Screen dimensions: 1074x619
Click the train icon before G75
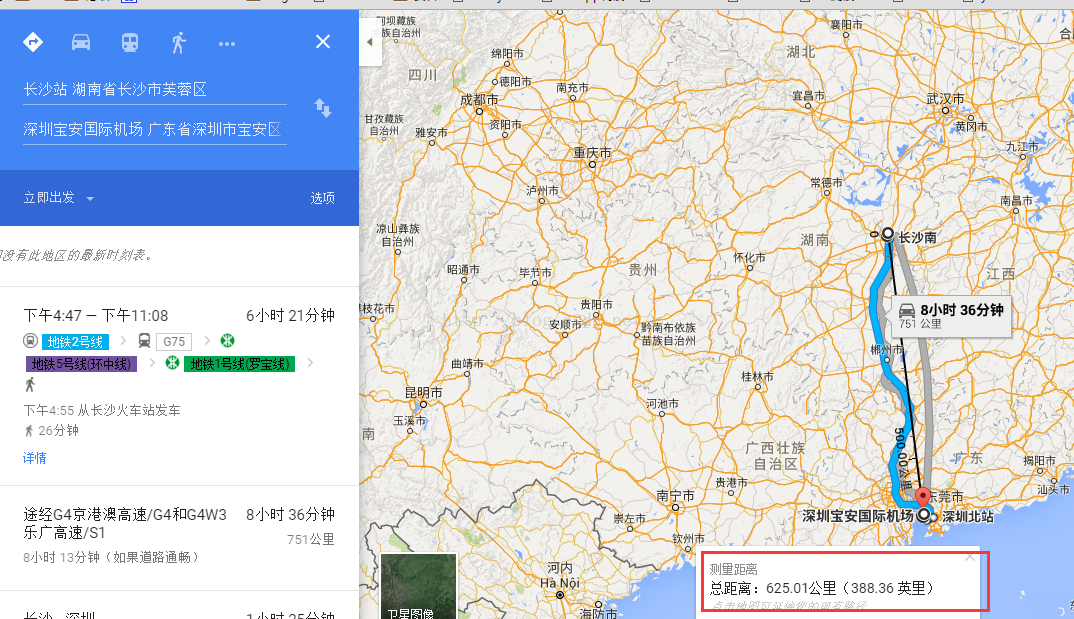[144, 341]
